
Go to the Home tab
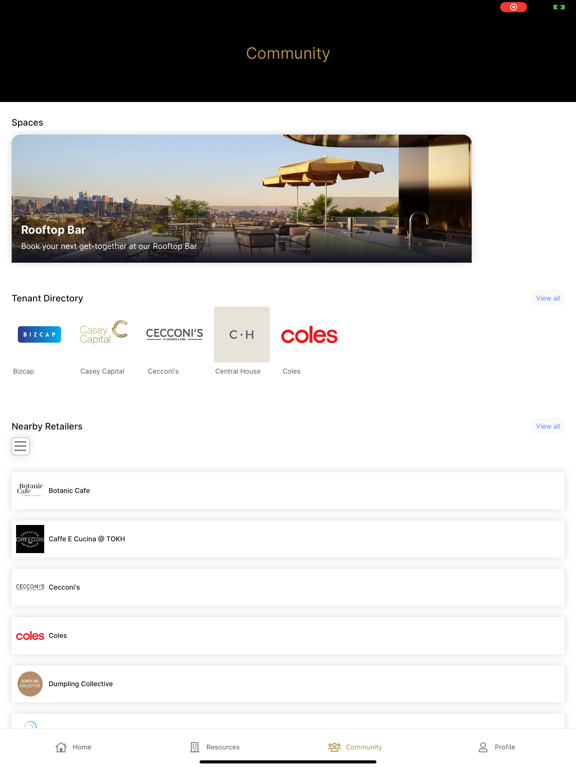[x=73, y=747]
